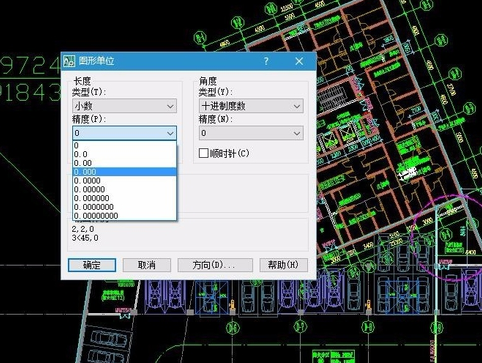Select precision 0.00 in the list
Viewport: 482px width, 363px height.
tap(124, 163)
